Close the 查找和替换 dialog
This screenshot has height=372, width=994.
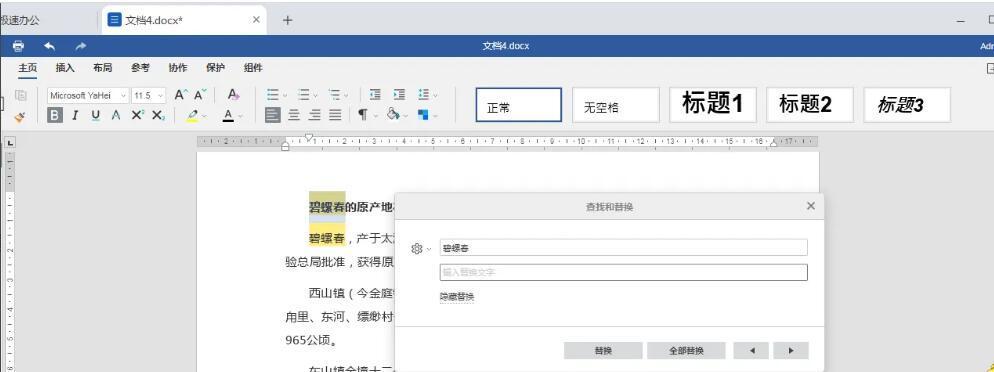[x=810, y=206]
